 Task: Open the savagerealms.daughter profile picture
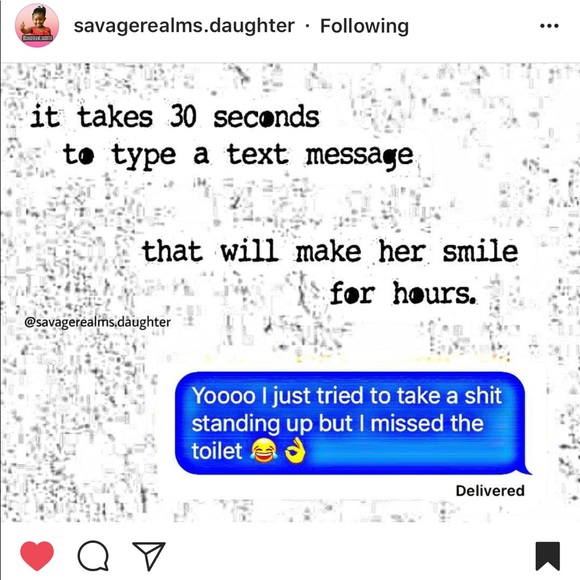[x=37, y=26]
